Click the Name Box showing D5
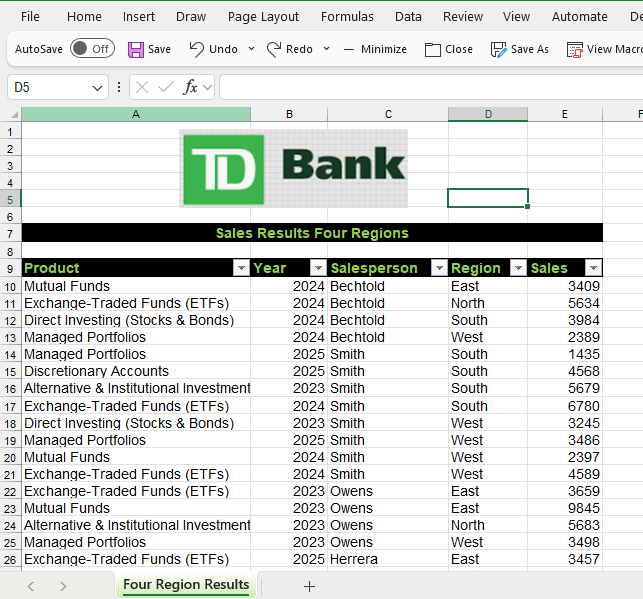The width and height of the screenshot is (643, 599). tap(50, 88)
